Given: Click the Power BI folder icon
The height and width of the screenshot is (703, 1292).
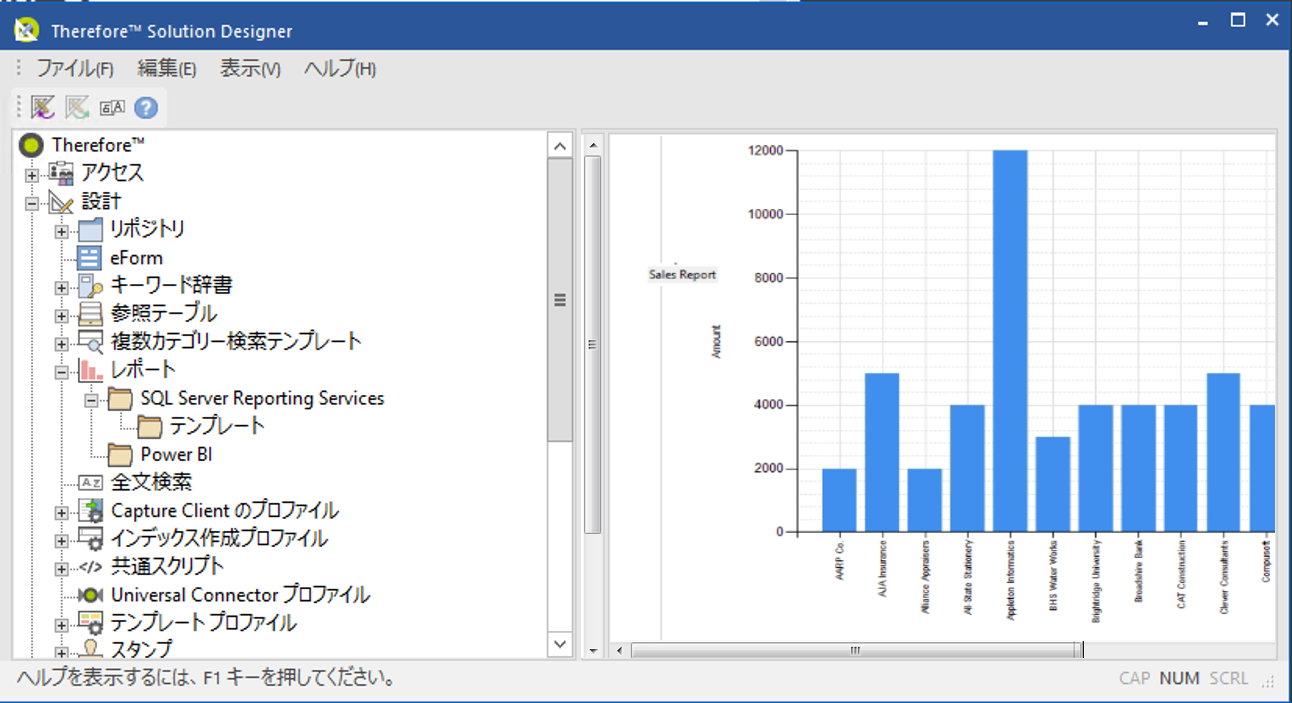Looking at the screenshot, I should pyautogui.click(x=120, y=454).
